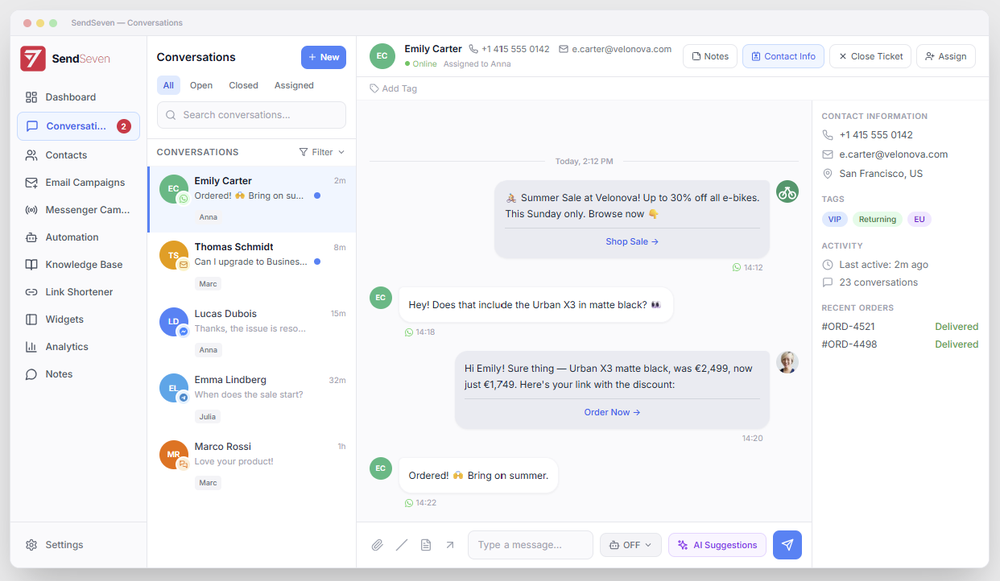
Task: Open the Email Campaigns section
Action: (x=83, y=182)
